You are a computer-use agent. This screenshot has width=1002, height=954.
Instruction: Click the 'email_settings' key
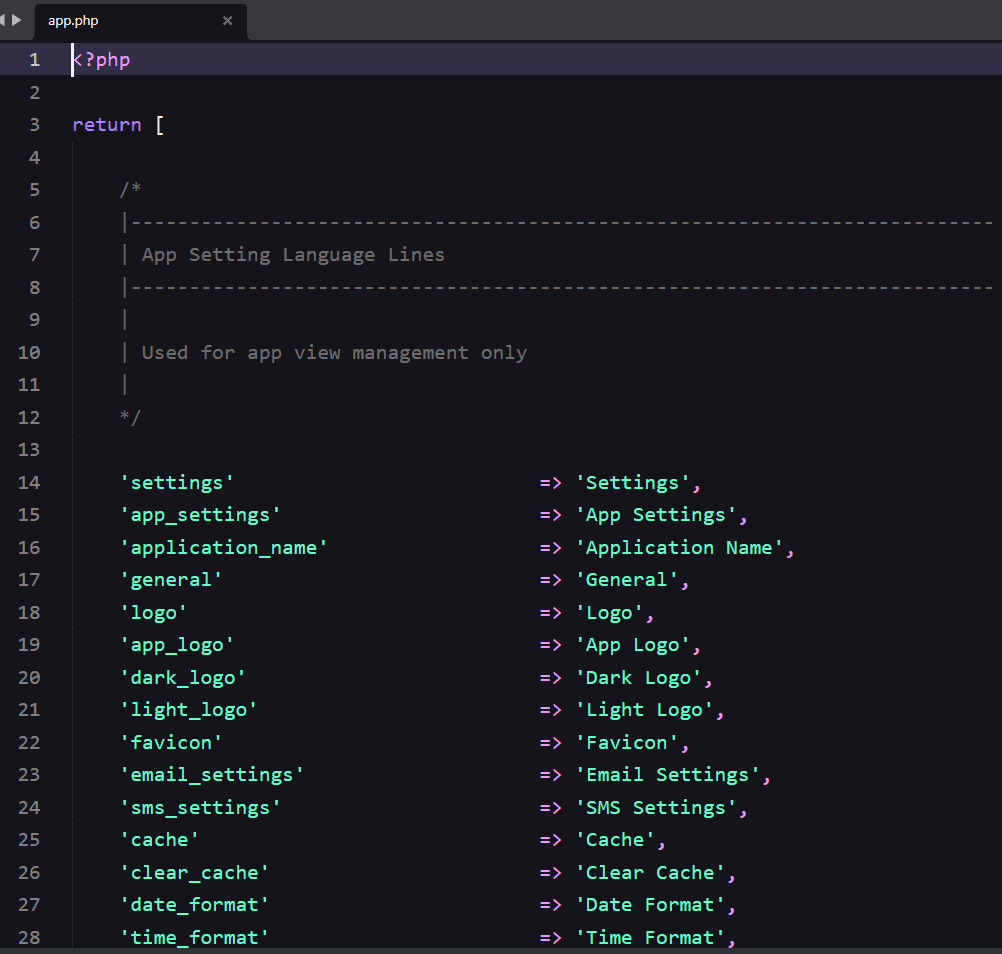point(212,775)
